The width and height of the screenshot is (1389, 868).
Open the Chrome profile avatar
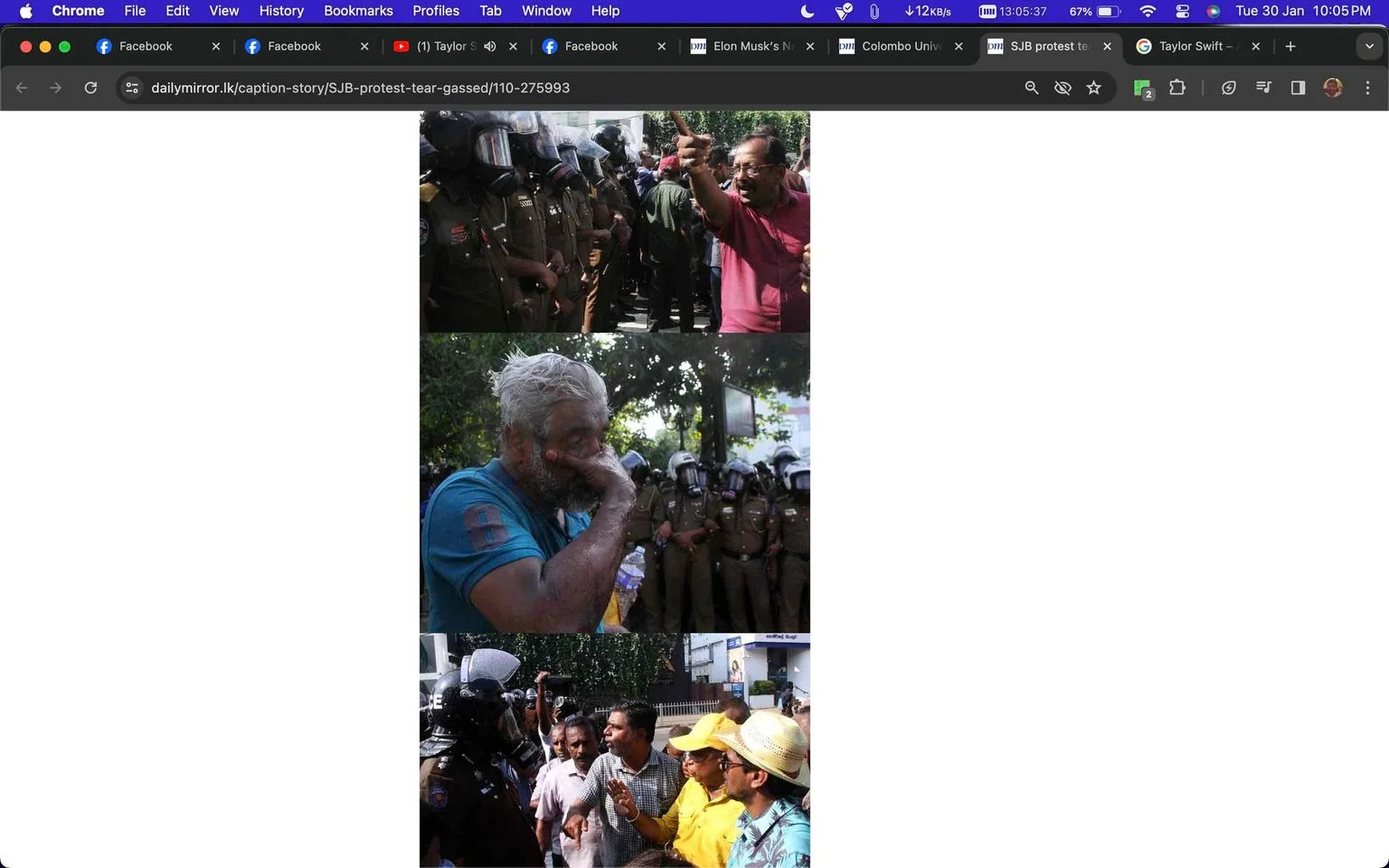(1333, 88)
